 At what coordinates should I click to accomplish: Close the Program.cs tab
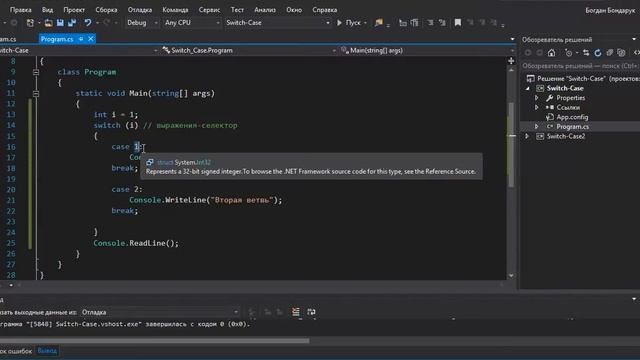click(x=91, y=39)
